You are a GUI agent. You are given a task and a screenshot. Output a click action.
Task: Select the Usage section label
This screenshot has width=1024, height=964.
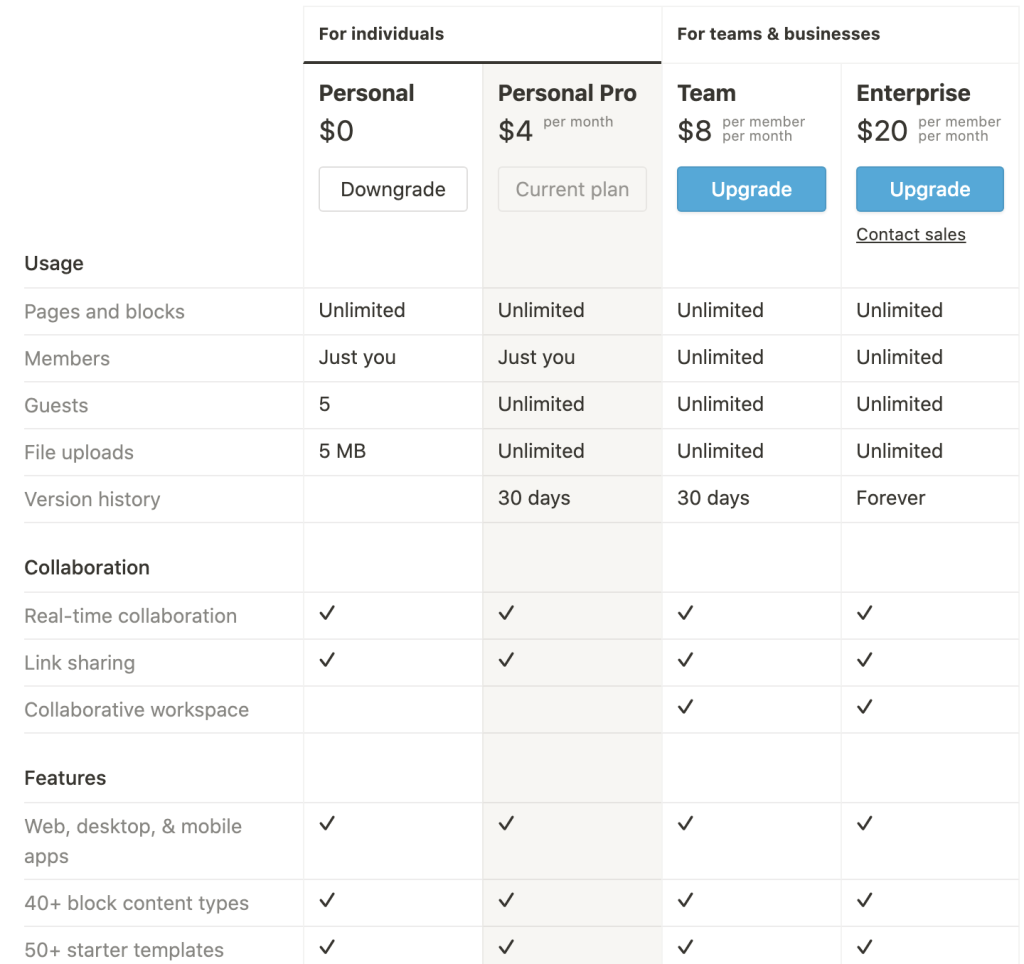[x=54, y=263]
